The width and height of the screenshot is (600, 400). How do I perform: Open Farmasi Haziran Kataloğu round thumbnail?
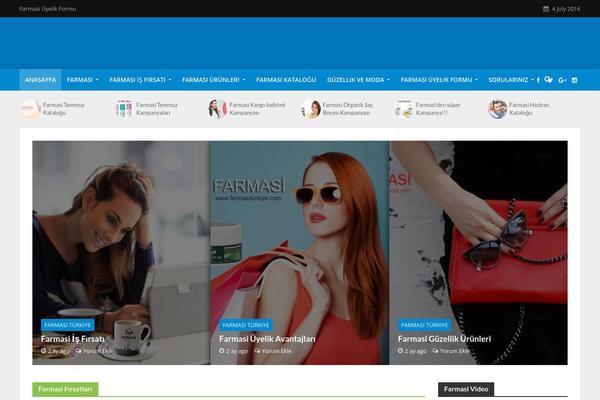pos(497,109)
